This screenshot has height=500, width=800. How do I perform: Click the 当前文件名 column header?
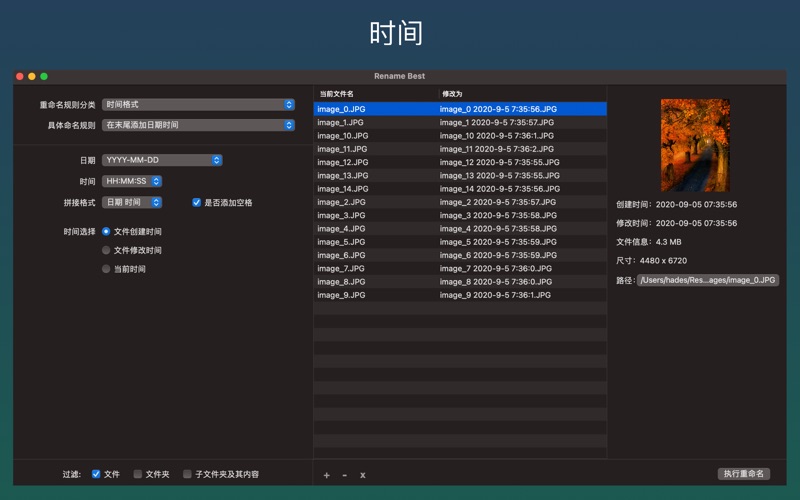(375, 93)
